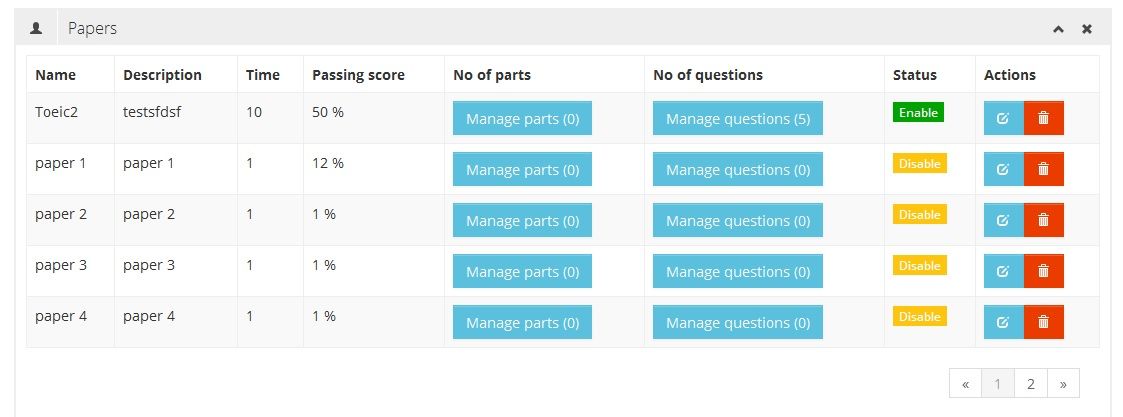This screenshot has height=417, width=1123.
Task: Toggle Disable status badge of paper 1
Action: (919, 163)
